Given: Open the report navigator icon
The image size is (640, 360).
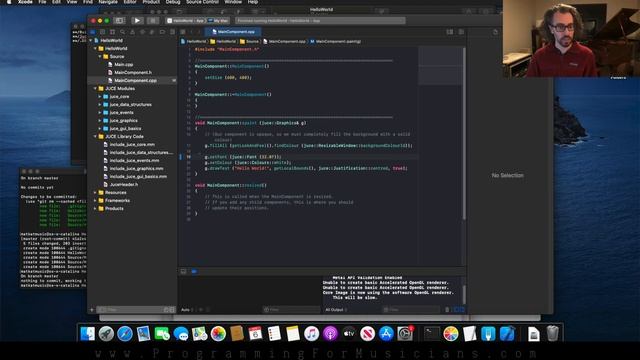Looking at the screenshot, I should coord(172,32).
